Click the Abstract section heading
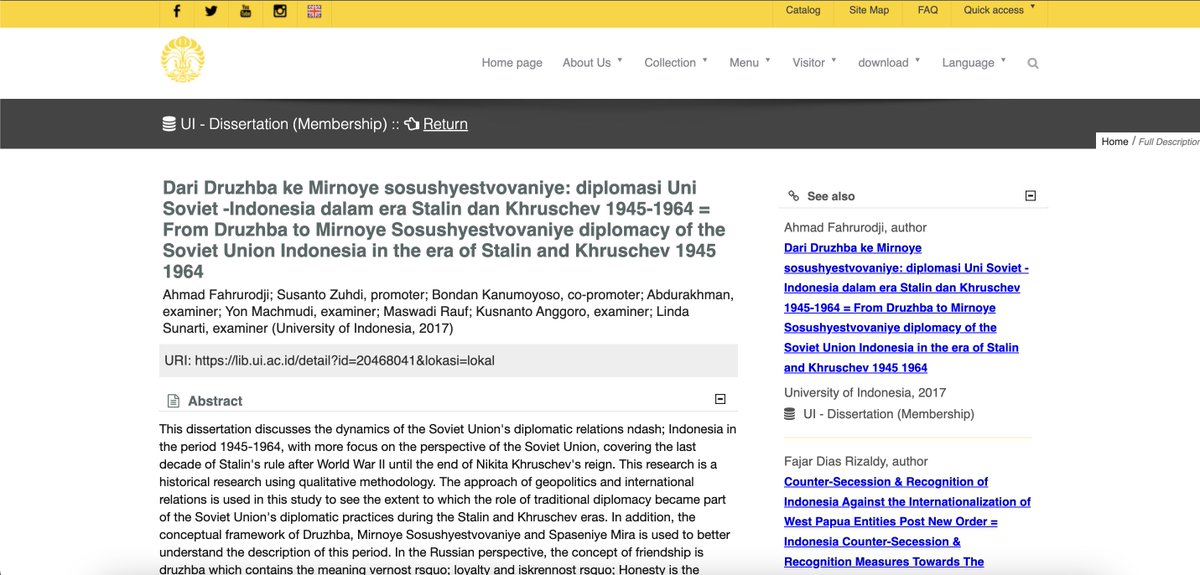 click(x=215, y=401)
